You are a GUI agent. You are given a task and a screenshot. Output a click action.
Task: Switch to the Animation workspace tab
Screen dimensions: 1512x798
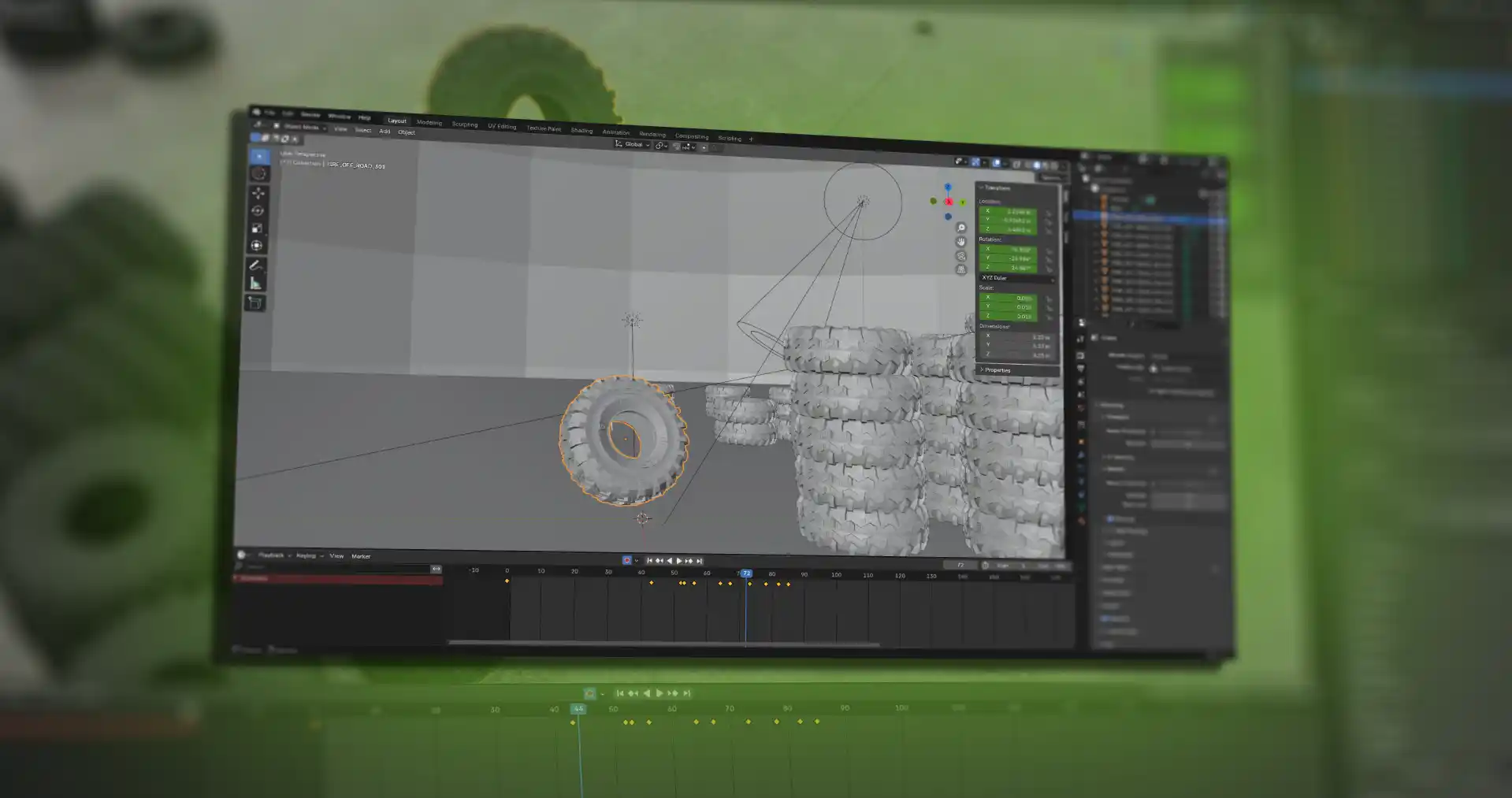(616, 132)
